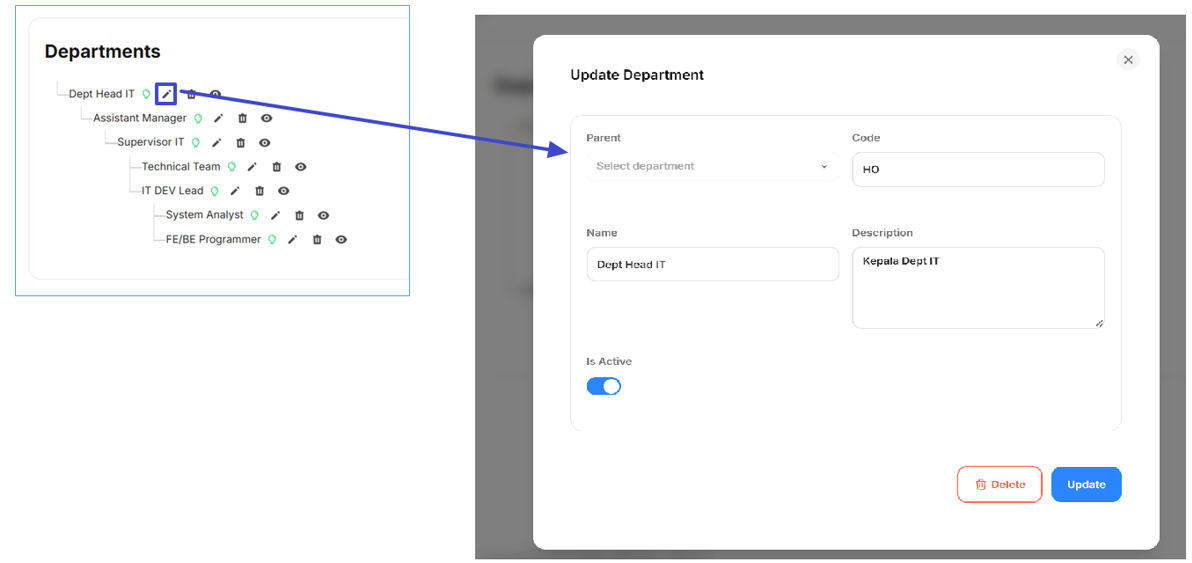Click the lightbulb icon beside System Analyst
The image size is (1192, 563).
(x=254, y=215)
